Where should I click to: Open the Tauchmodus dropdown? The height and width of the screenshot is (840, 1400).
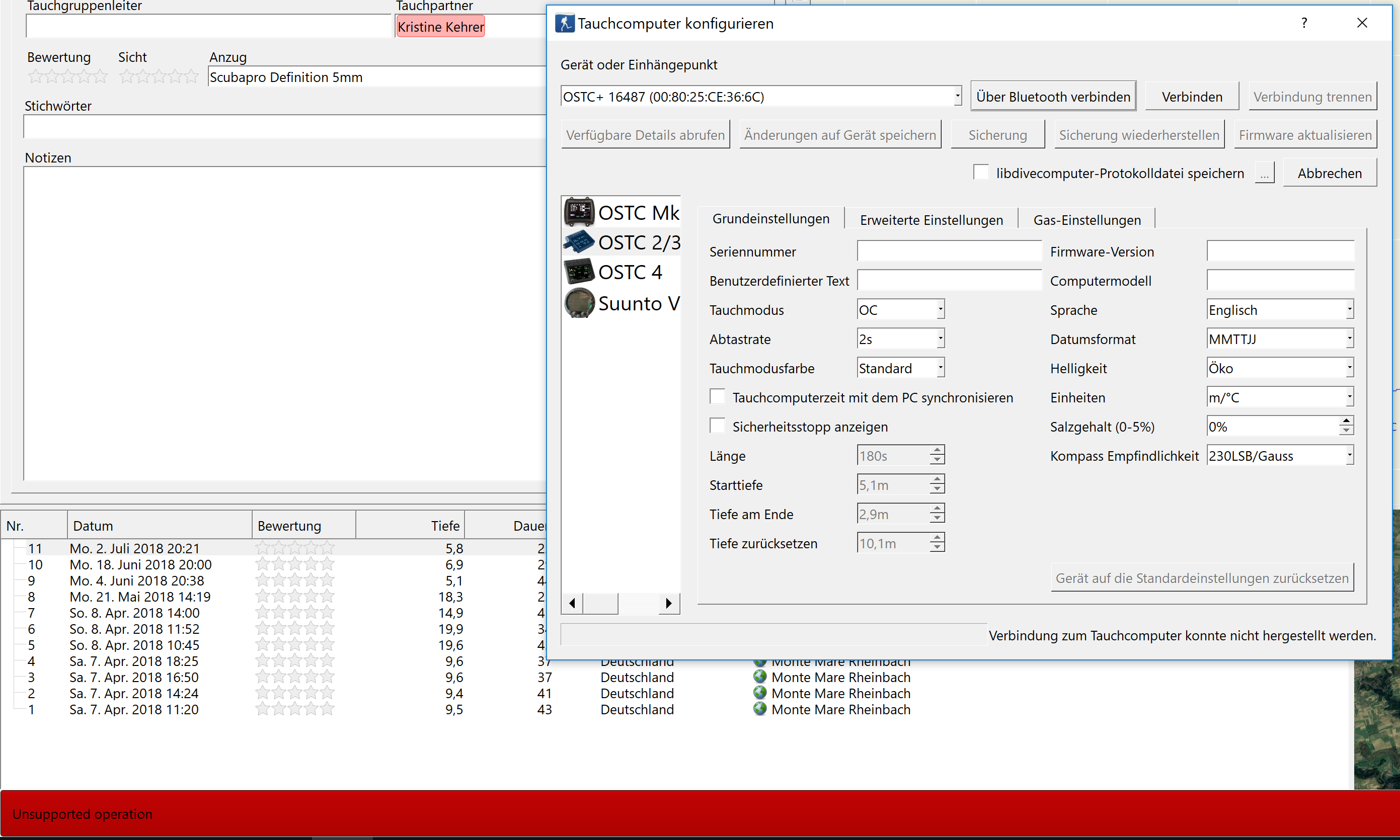[939, 309]
